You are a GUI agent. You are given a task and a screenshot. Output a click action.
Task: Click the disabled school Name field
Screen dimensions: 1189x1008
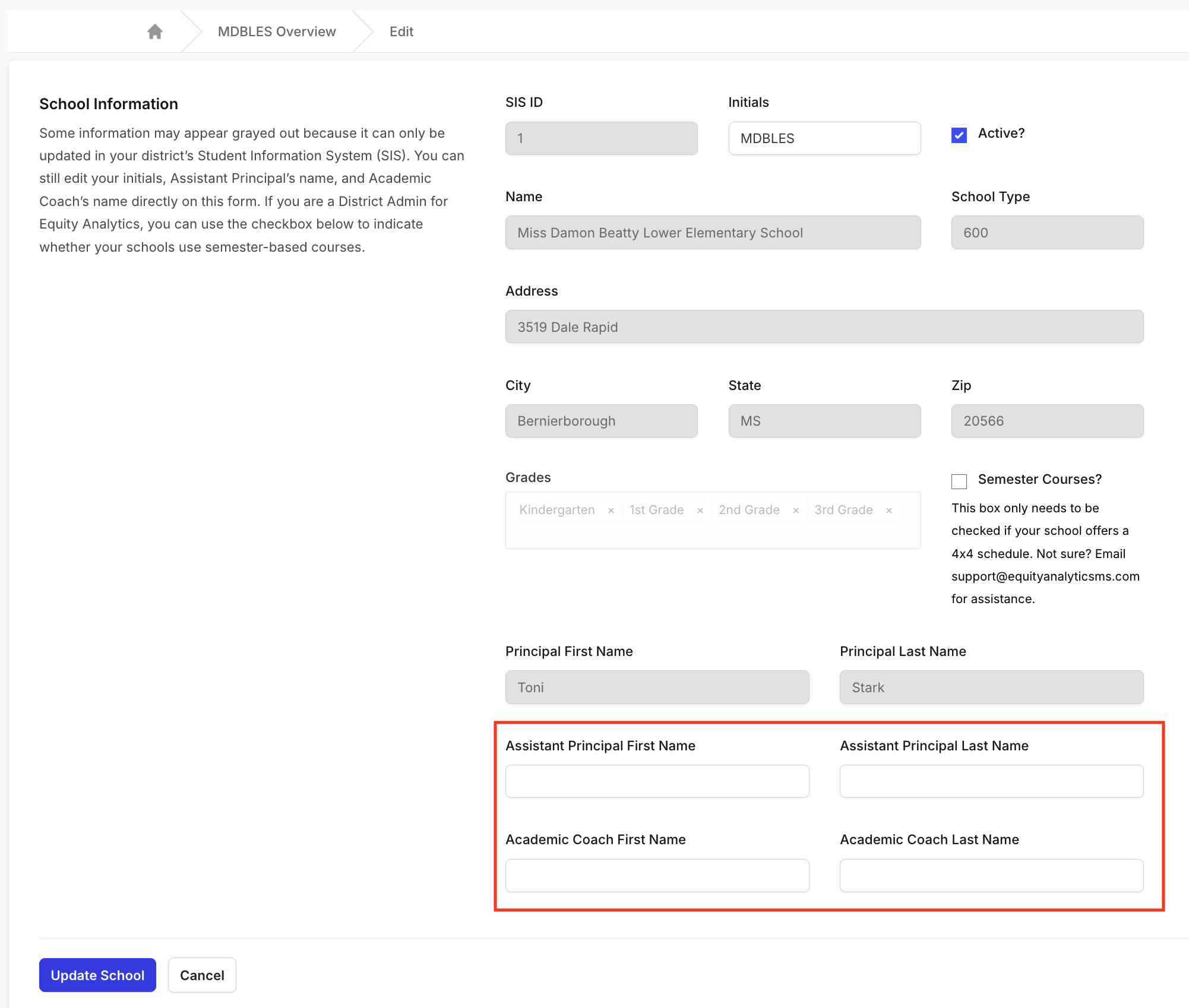pyautogui.click(x=713, y=233)
